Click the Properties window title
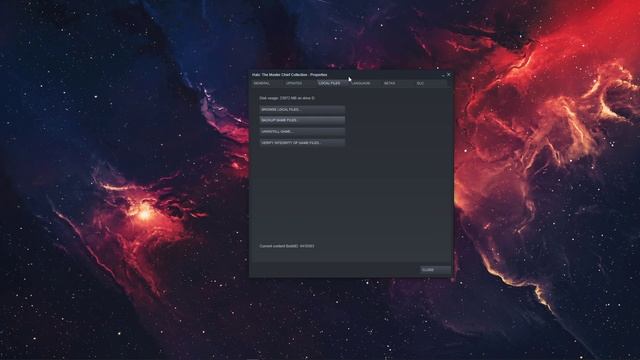Image resolution: width=640 pixels, height=360 pixels. [x=289, y=75]
